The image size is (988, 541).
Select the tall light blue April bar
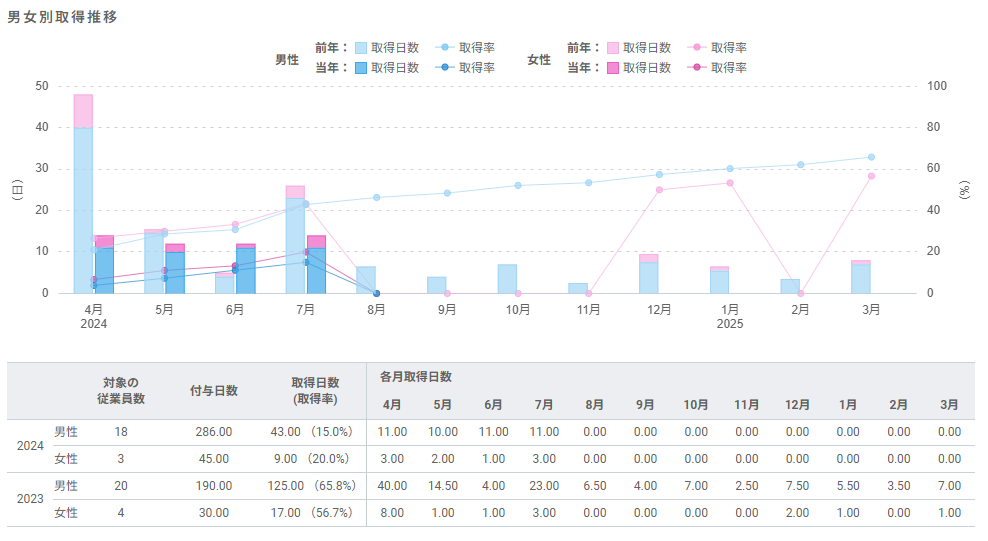[83, 210]
